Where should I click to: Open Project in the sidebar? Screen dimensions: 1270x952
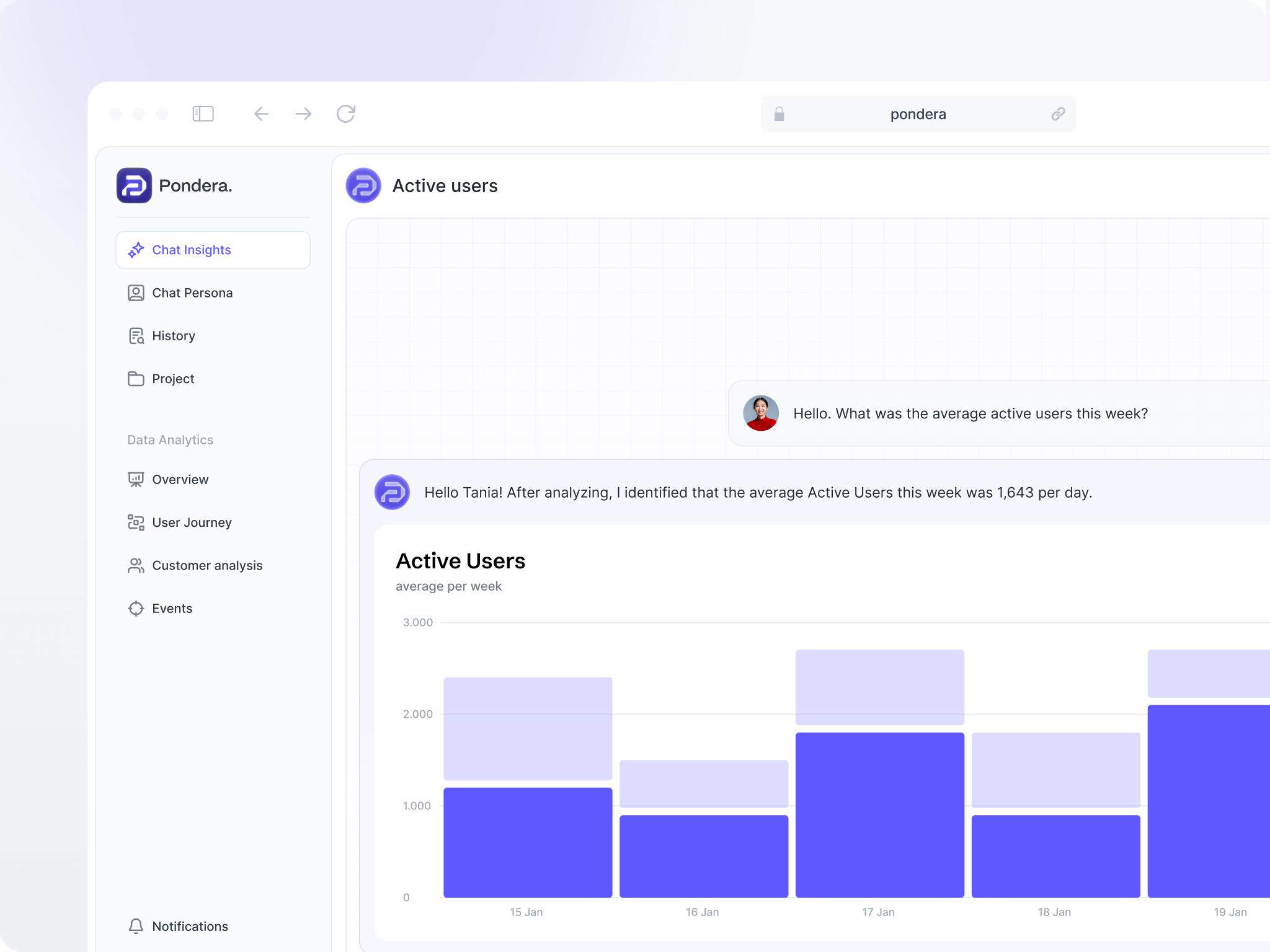(x=213, y=379)
